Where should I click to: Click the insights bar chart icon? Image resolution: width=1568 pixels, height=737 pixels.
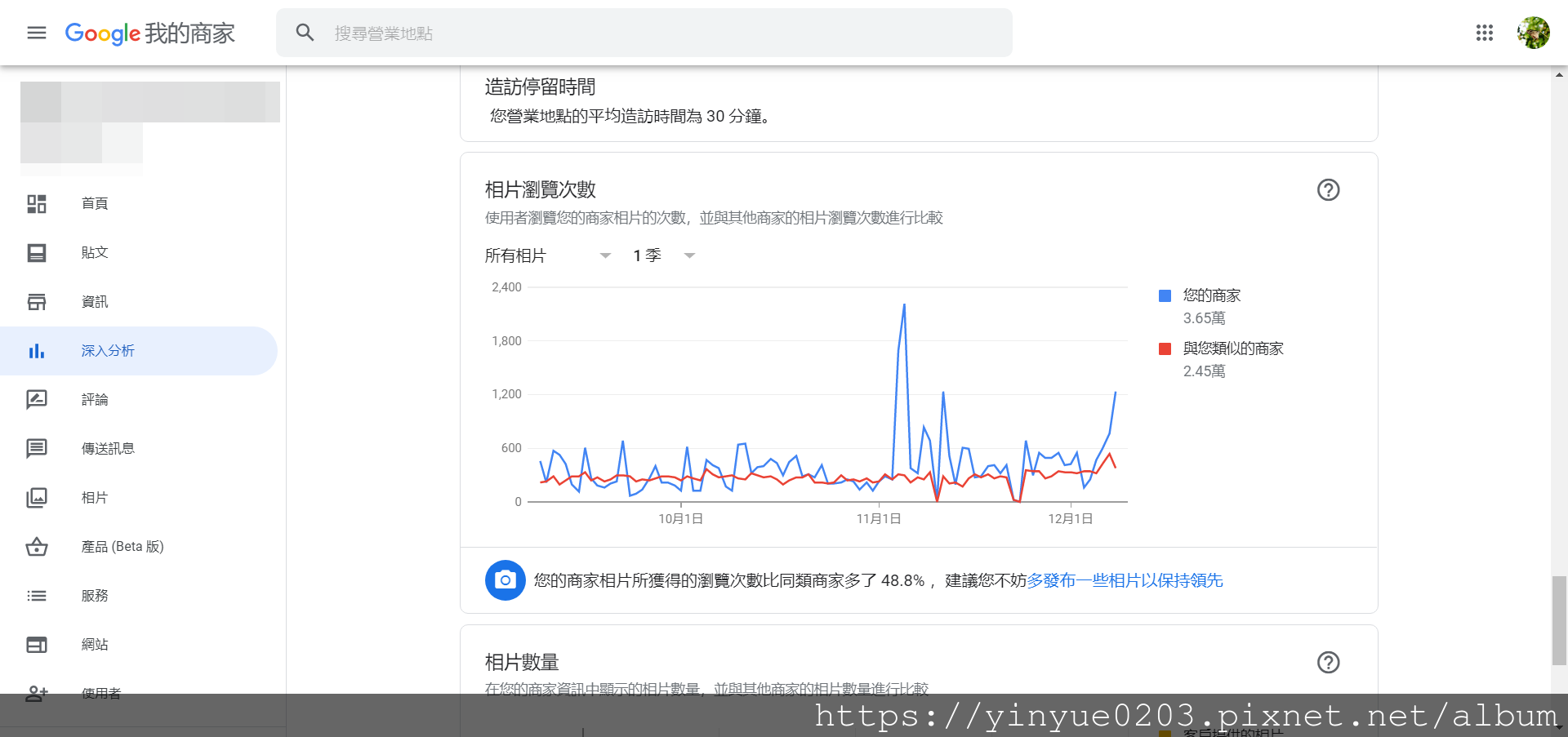point(37,351)
